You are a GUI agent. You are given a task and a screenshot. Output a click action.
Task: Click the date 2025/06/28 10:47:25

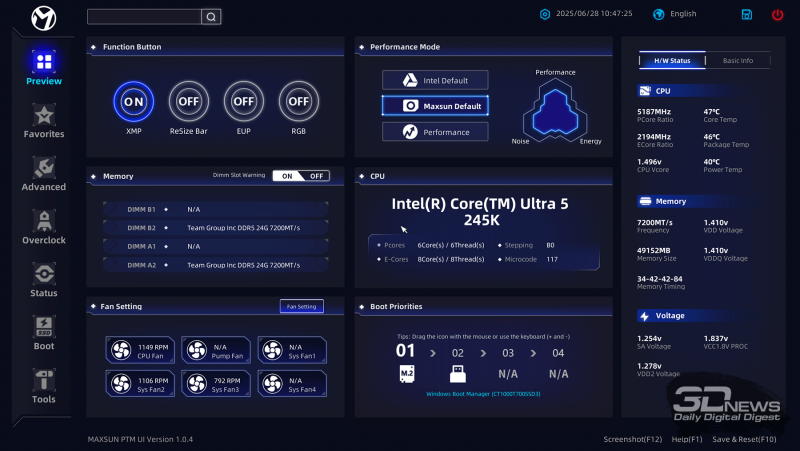(594, 14)
